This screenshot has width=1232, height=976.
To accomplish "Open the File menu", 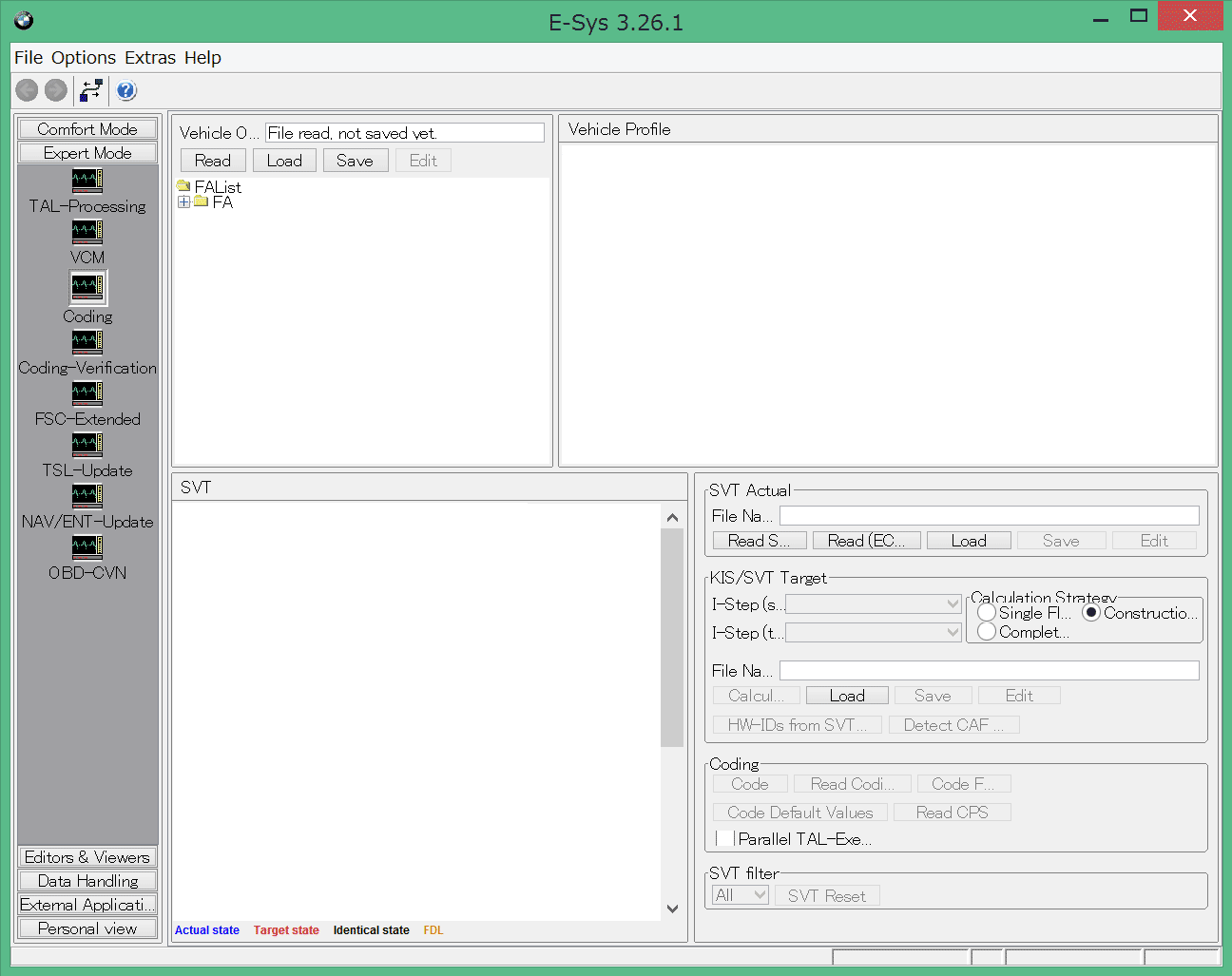I will tap(29, 57).
